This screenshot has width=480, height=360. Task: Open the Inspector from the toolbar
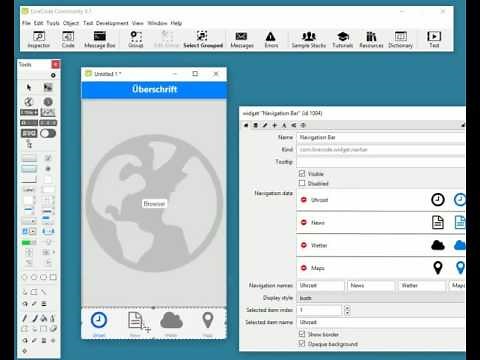[39, 39]
